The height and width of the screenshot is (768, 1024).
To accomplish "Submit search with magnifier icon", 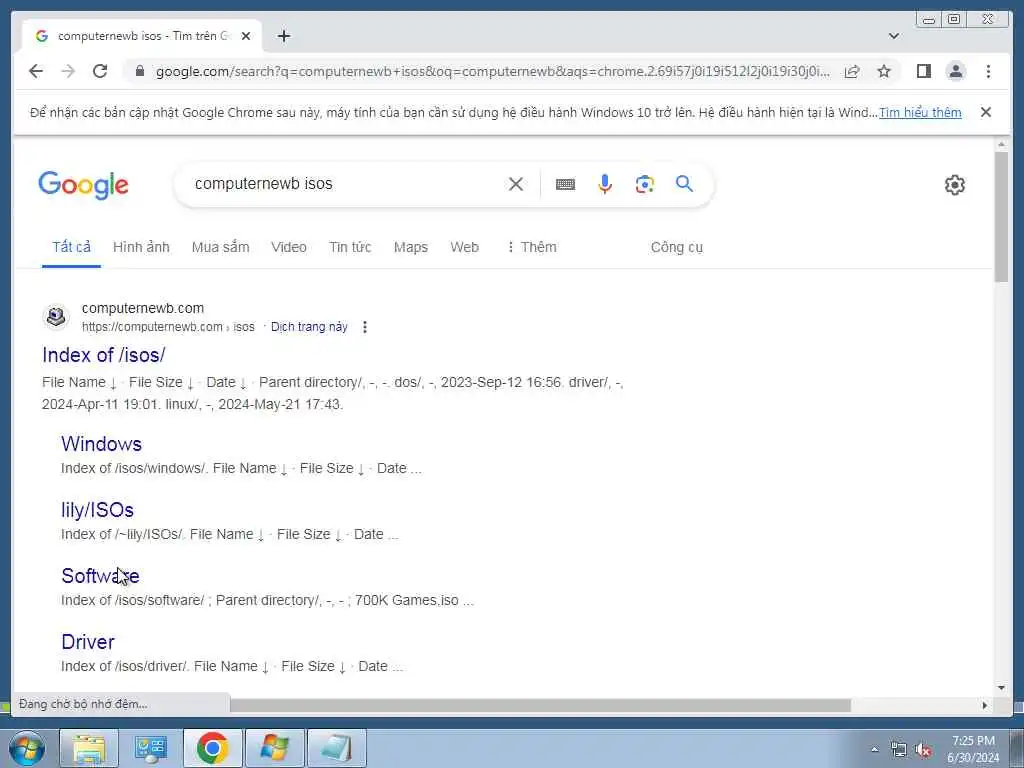I will pos(684,184).
